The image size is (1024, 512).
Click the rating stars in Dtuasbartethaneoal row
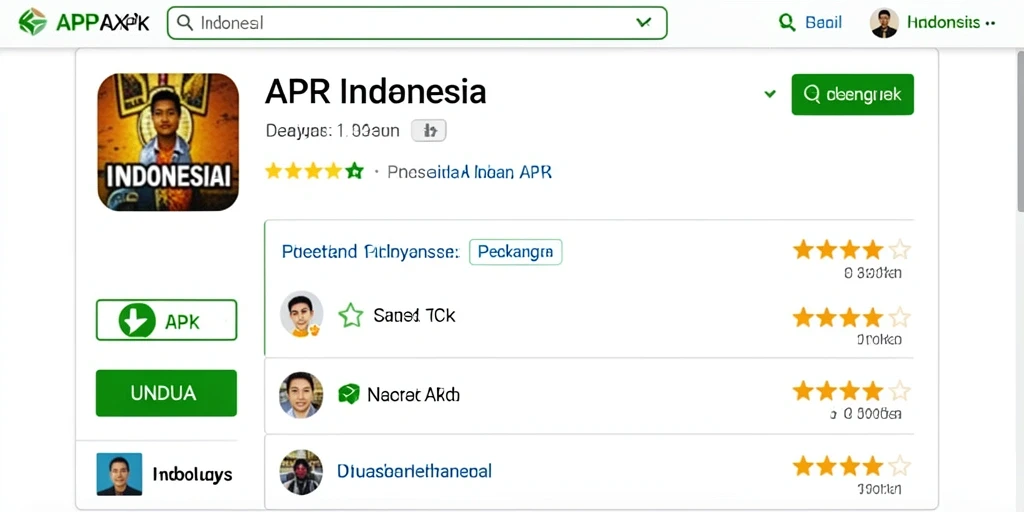[852, 466]
